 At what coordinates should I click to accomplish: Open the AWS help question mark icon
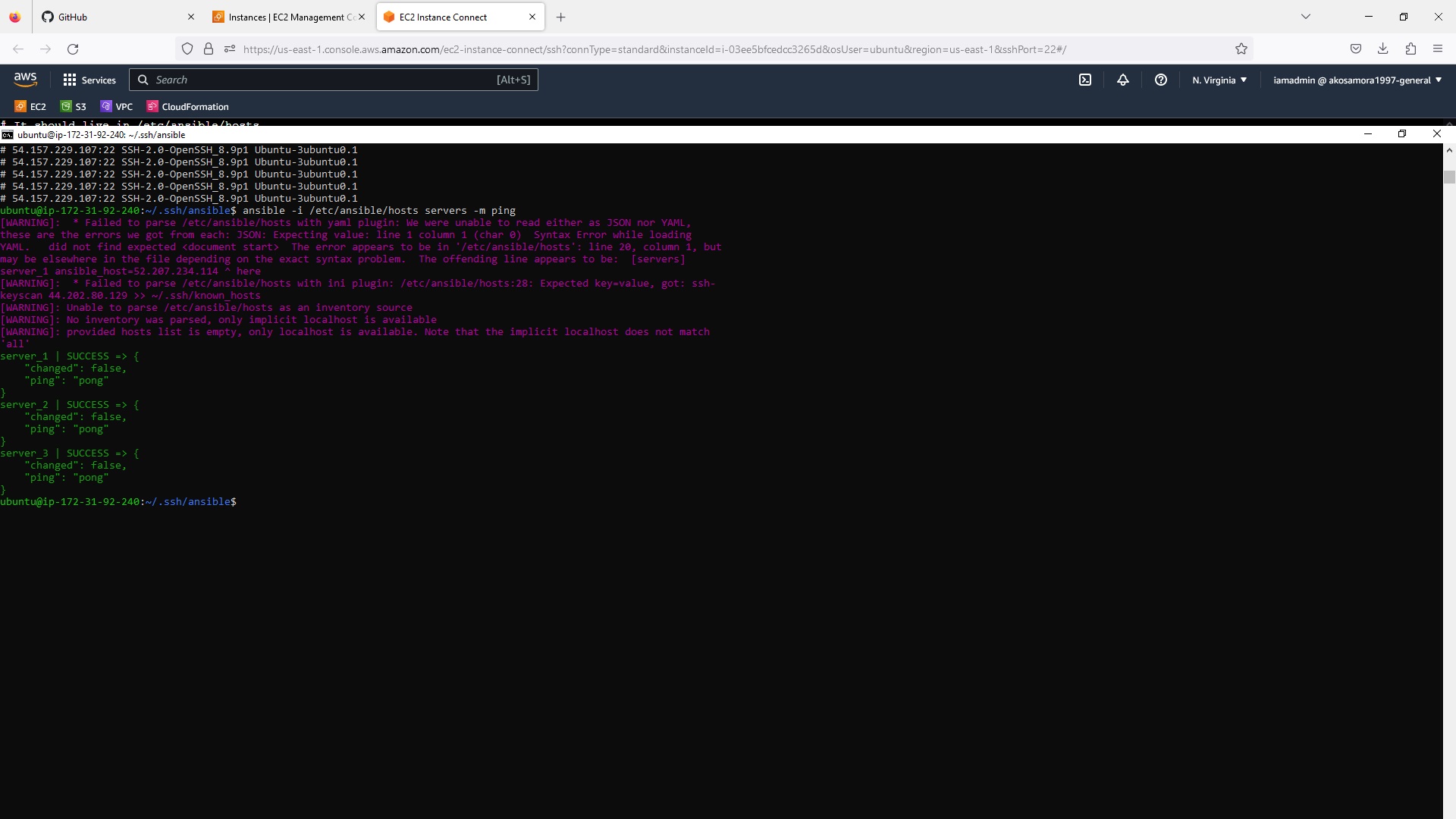[x=1161, y=80]
